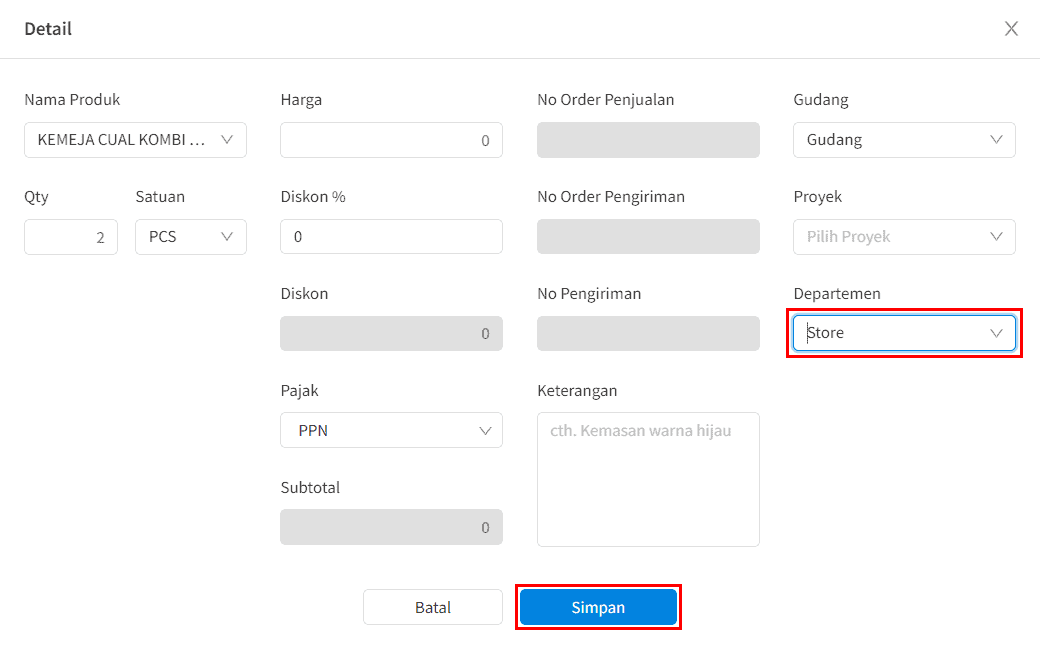This screenshot has width=1040, height=650.
Task: Click the No Order Pengiriman label
Action: [x=611, y=197]
